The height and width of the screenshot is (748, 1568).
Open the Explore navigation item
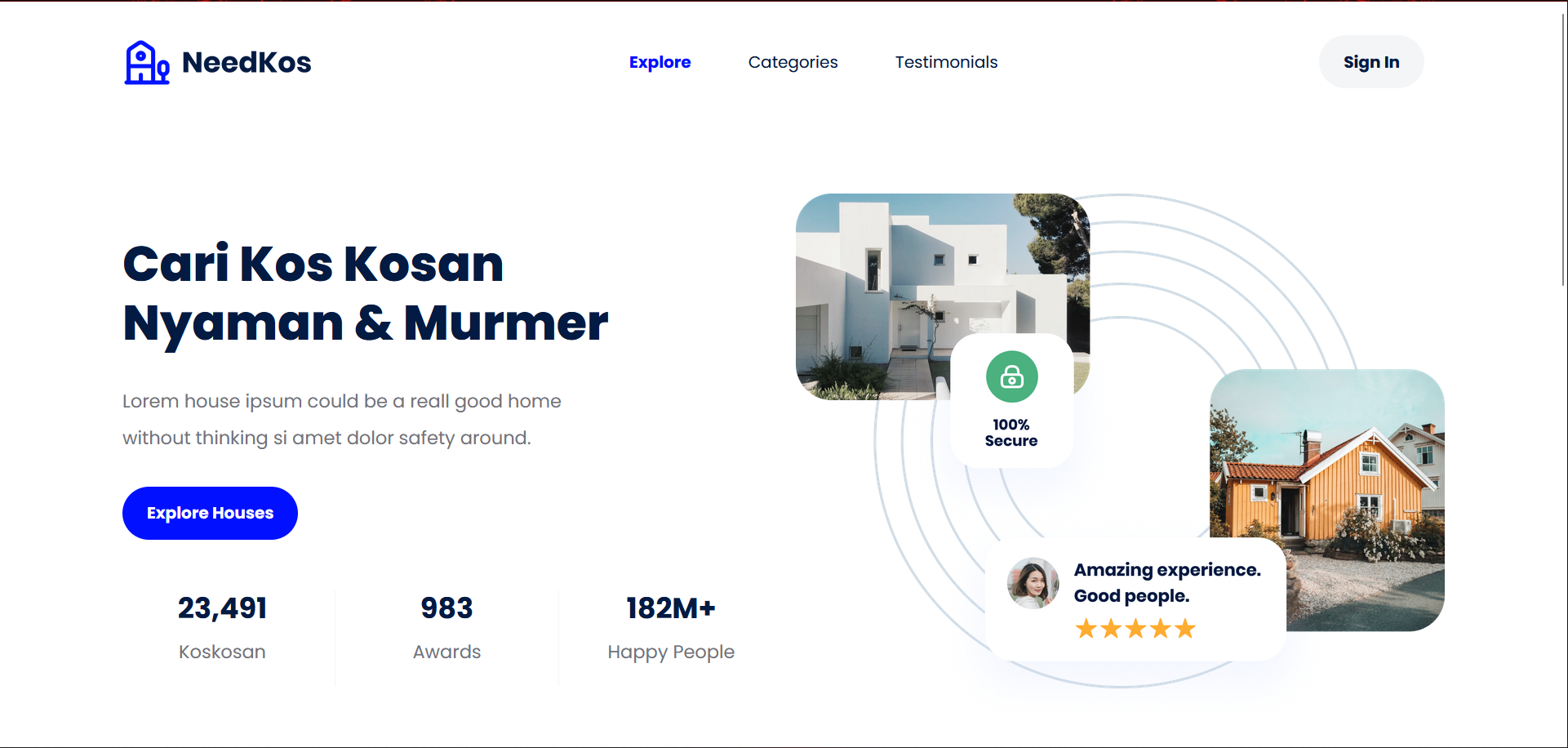coord(660,62)
